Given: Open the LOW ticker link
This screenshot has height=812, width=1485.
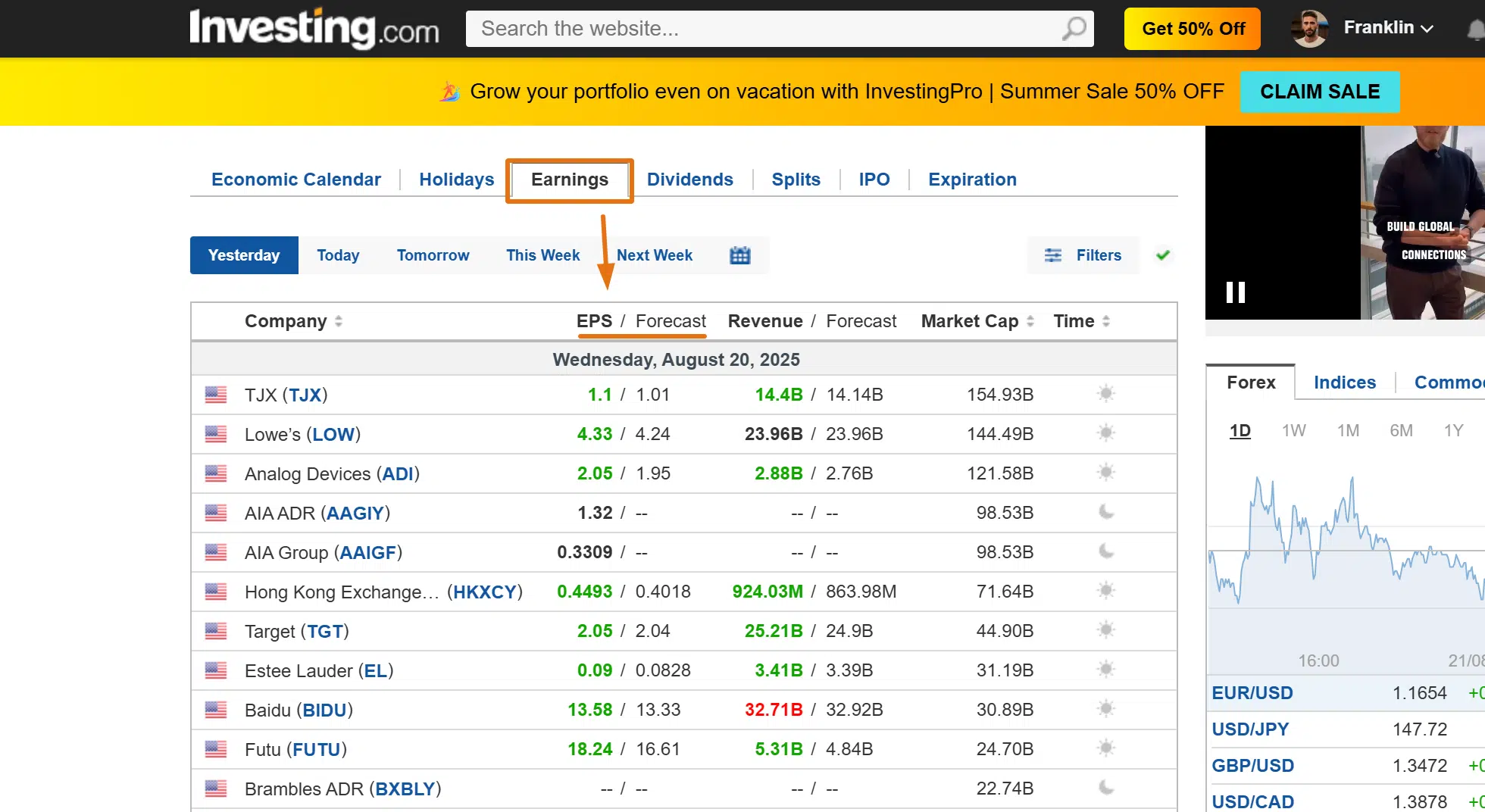Looking at the screenshot, I should coord(333,434).
